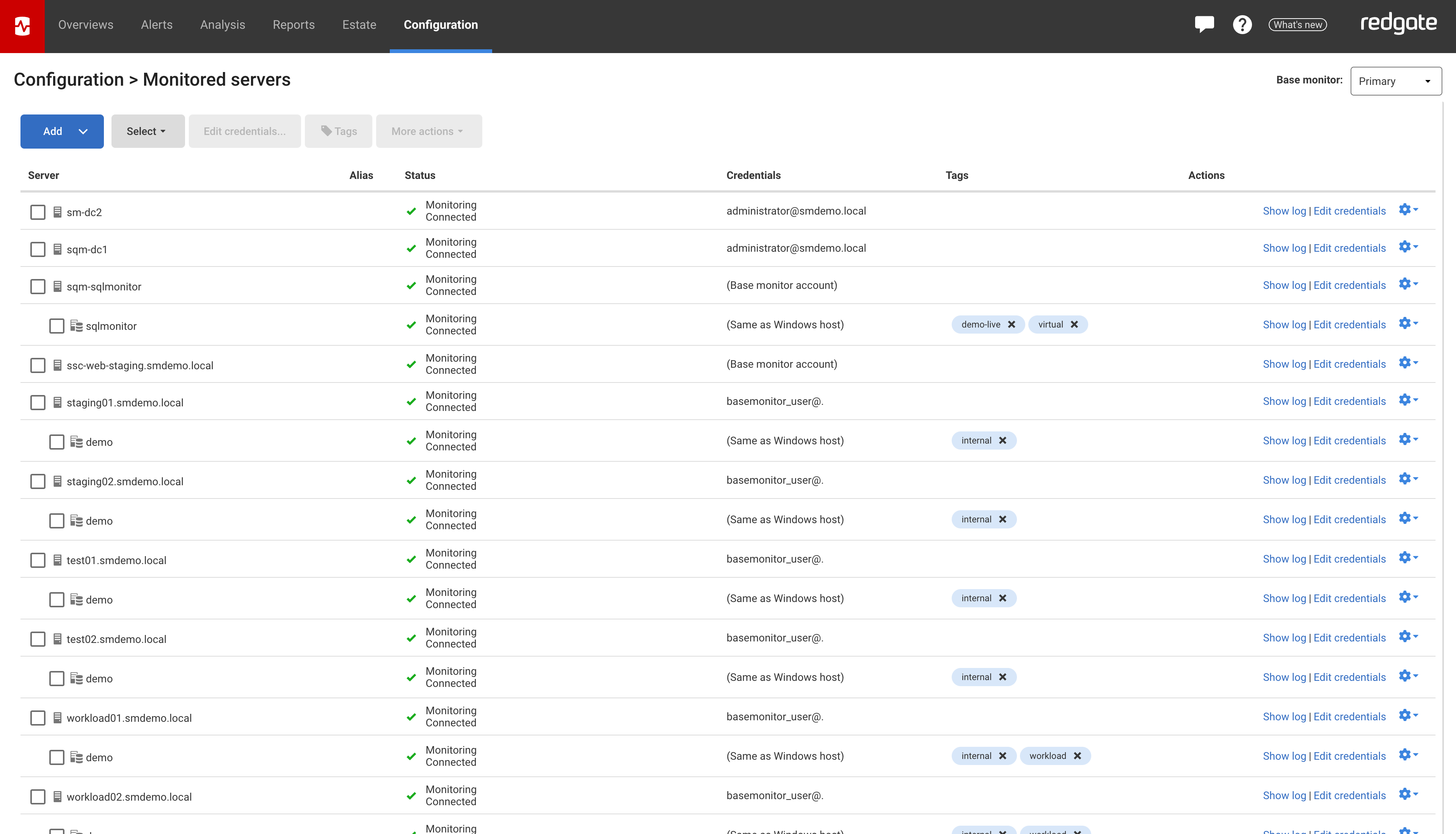Click the SQL Monitor heartbeat logo icon
Viewport: 1456px width, 834px height.
click(22, 26)
